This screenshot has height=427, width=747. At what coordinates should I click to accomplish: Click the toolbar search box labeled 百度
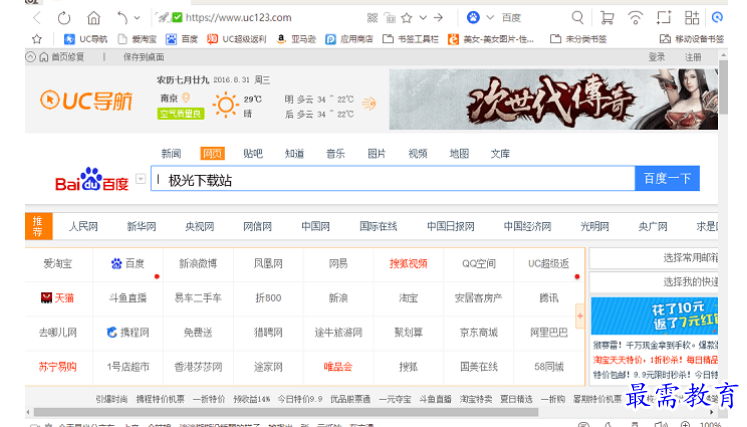pos(512,18)
